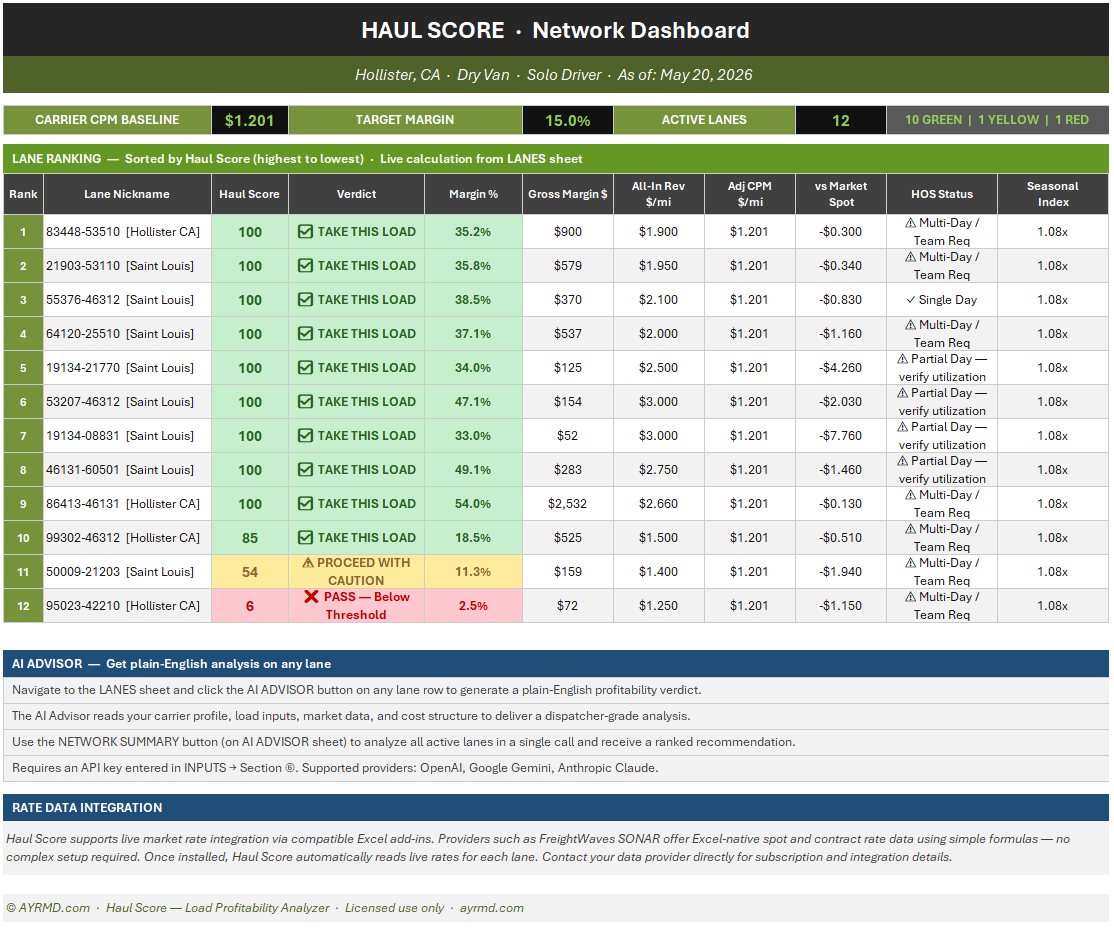
Task: Click the Haul Score column header
Action: [249, 194]
